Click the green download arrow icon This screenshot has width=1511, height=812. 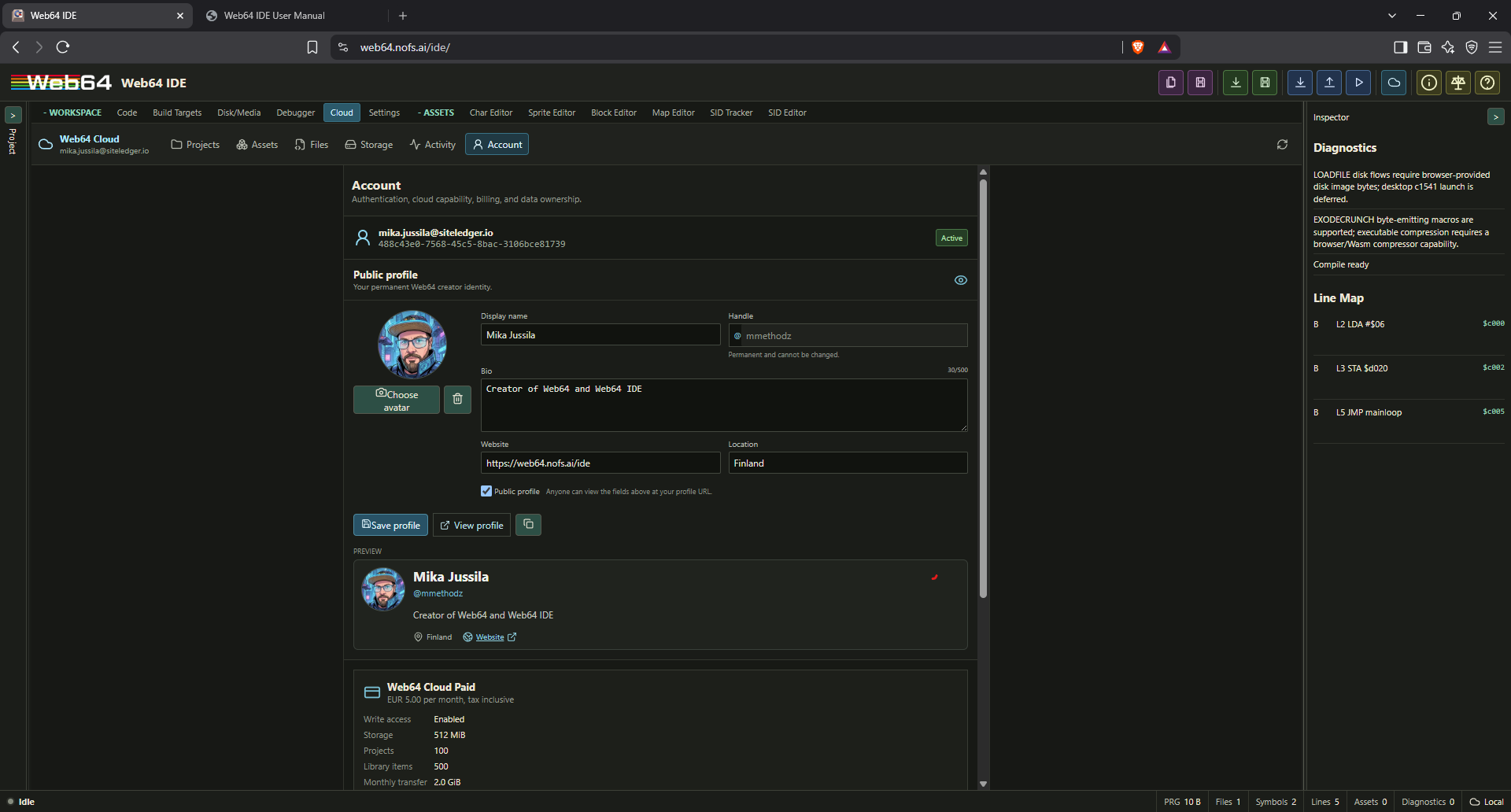(1236, 83)
